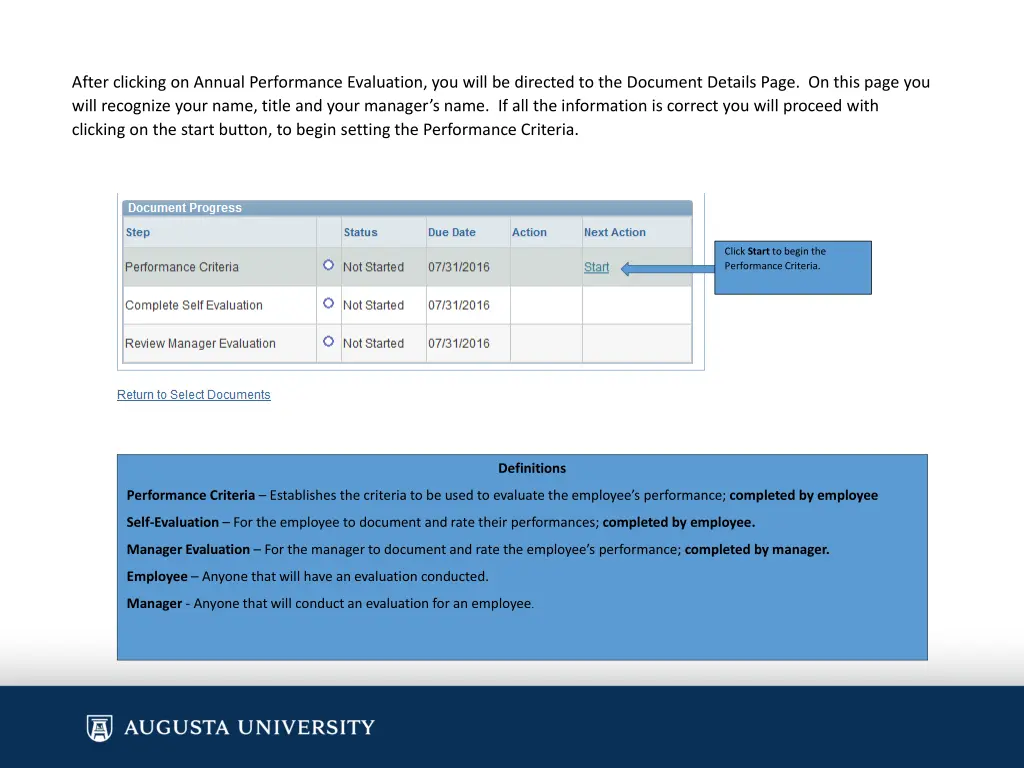1024x768 pixels.
Task: Click the due date for Complete Self Evaluation
Action: [x=459, y=305]
